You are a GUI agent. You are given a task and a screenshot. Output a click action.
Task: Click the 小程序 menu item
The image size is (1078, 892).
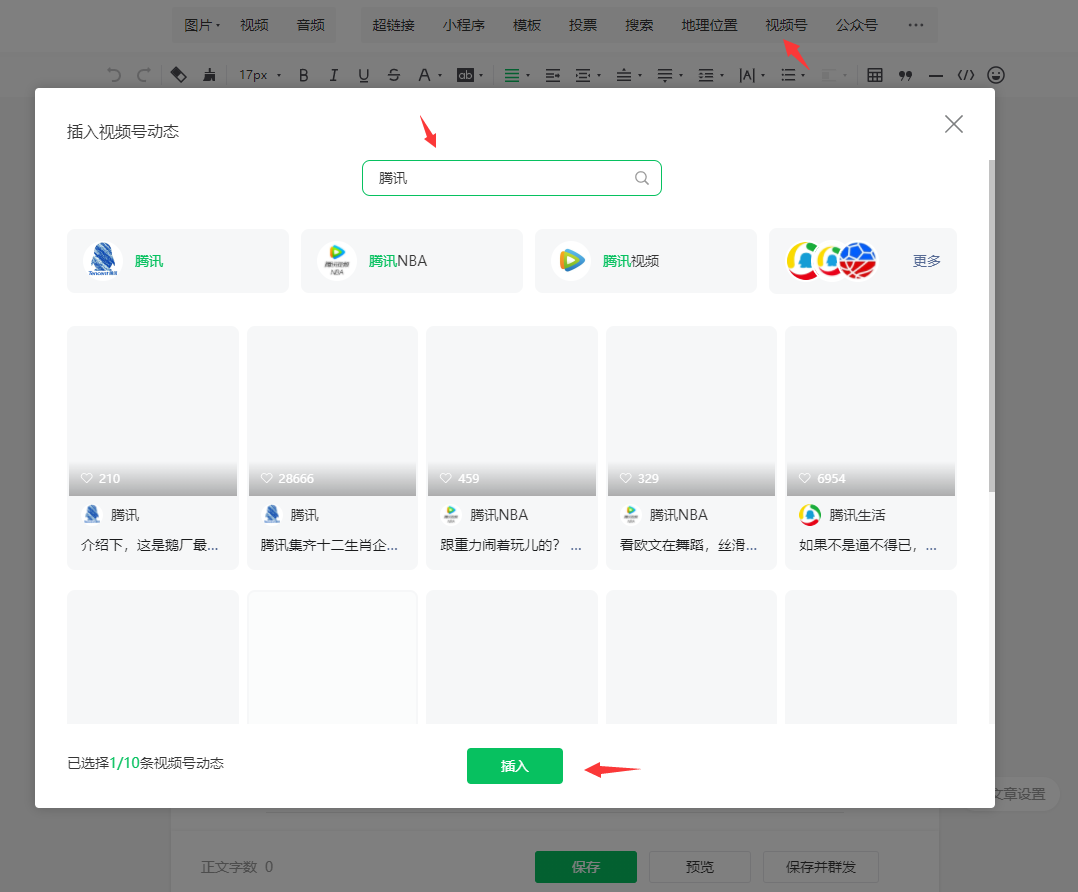[464, 25]
